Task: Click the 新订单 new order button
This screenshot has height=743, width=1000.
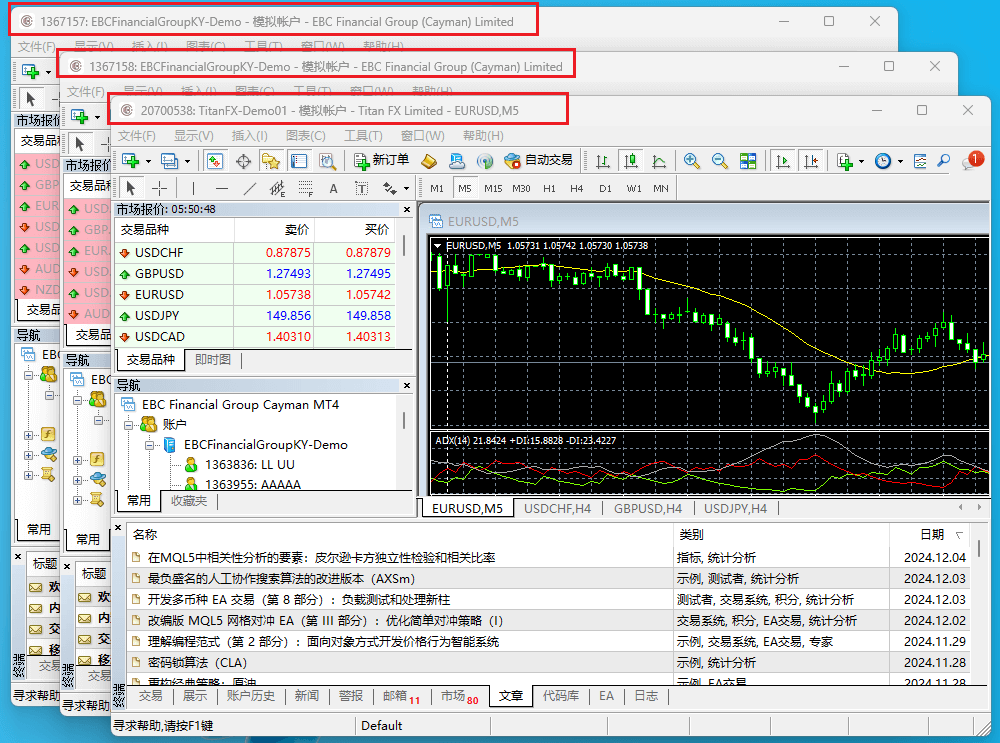Action: (x=381, y=161)
